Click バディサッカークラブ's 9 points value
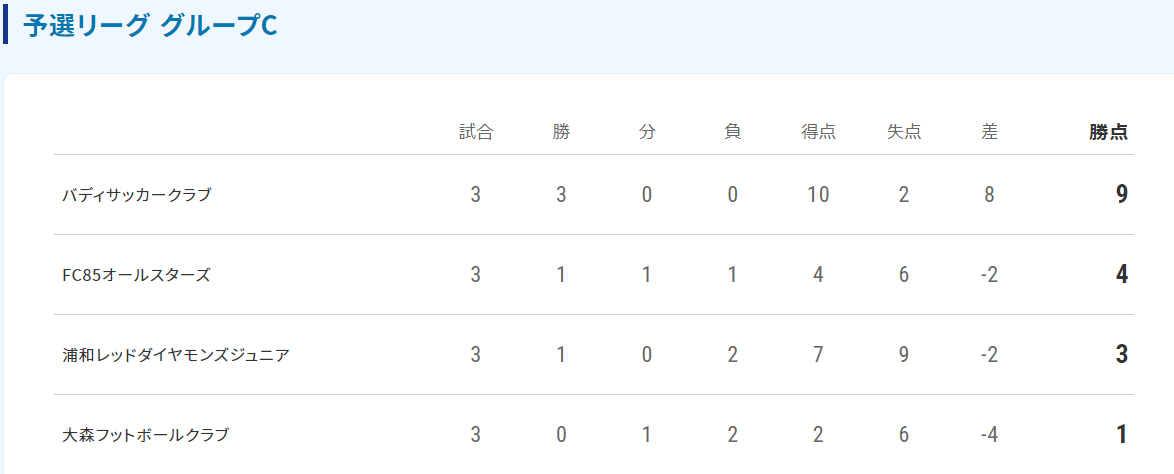 (1121, 195)
